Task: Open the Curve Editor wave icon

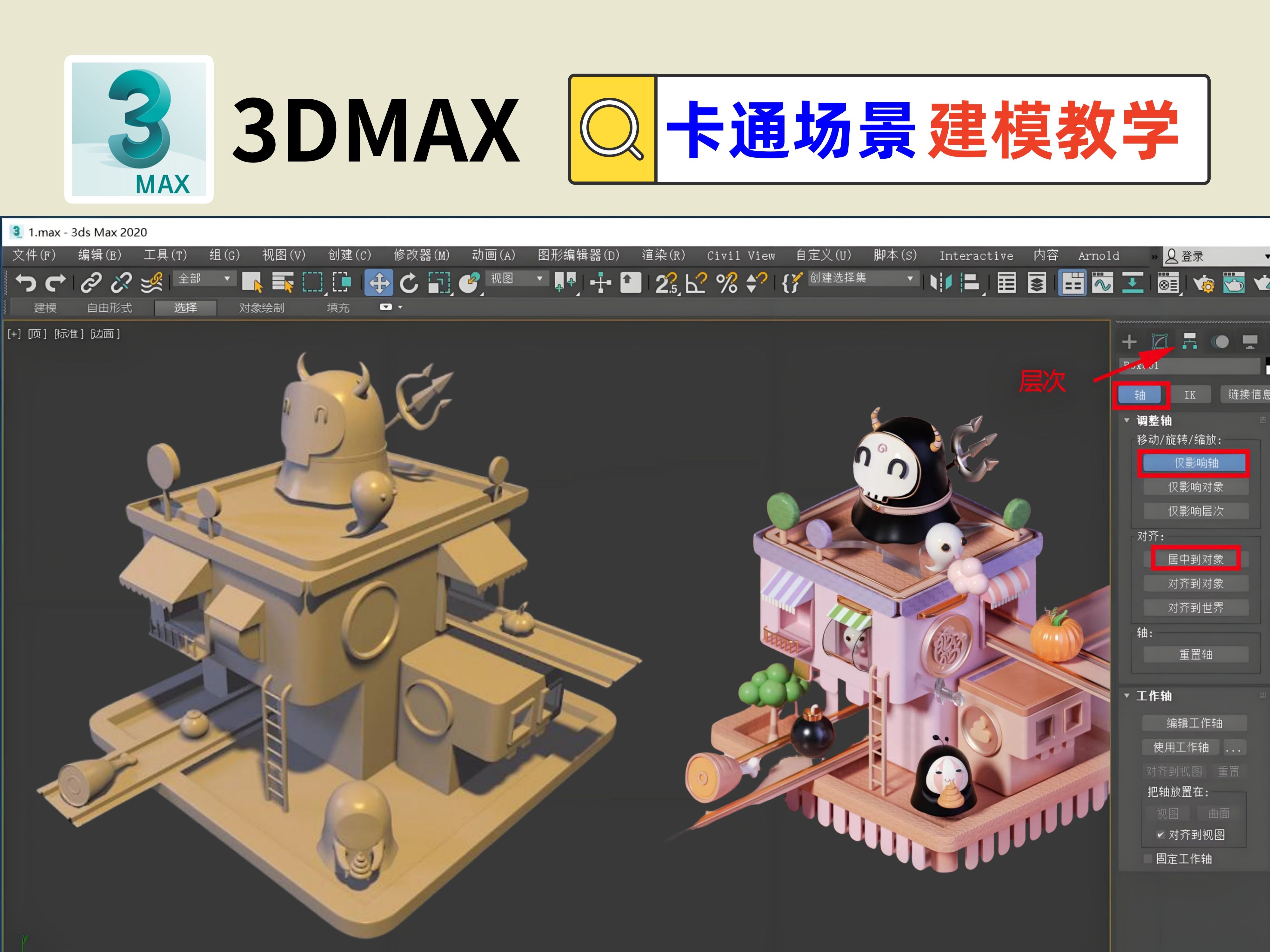Action: coord(1102,283)
